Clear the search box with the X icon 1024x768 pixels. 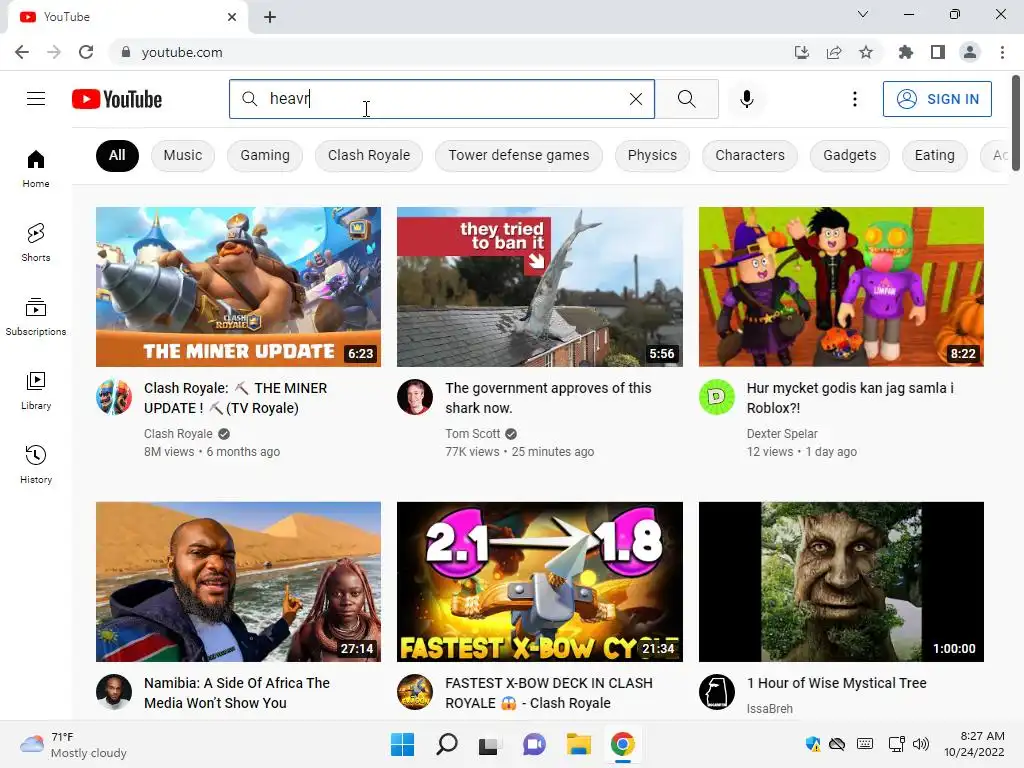coord(635,99)
